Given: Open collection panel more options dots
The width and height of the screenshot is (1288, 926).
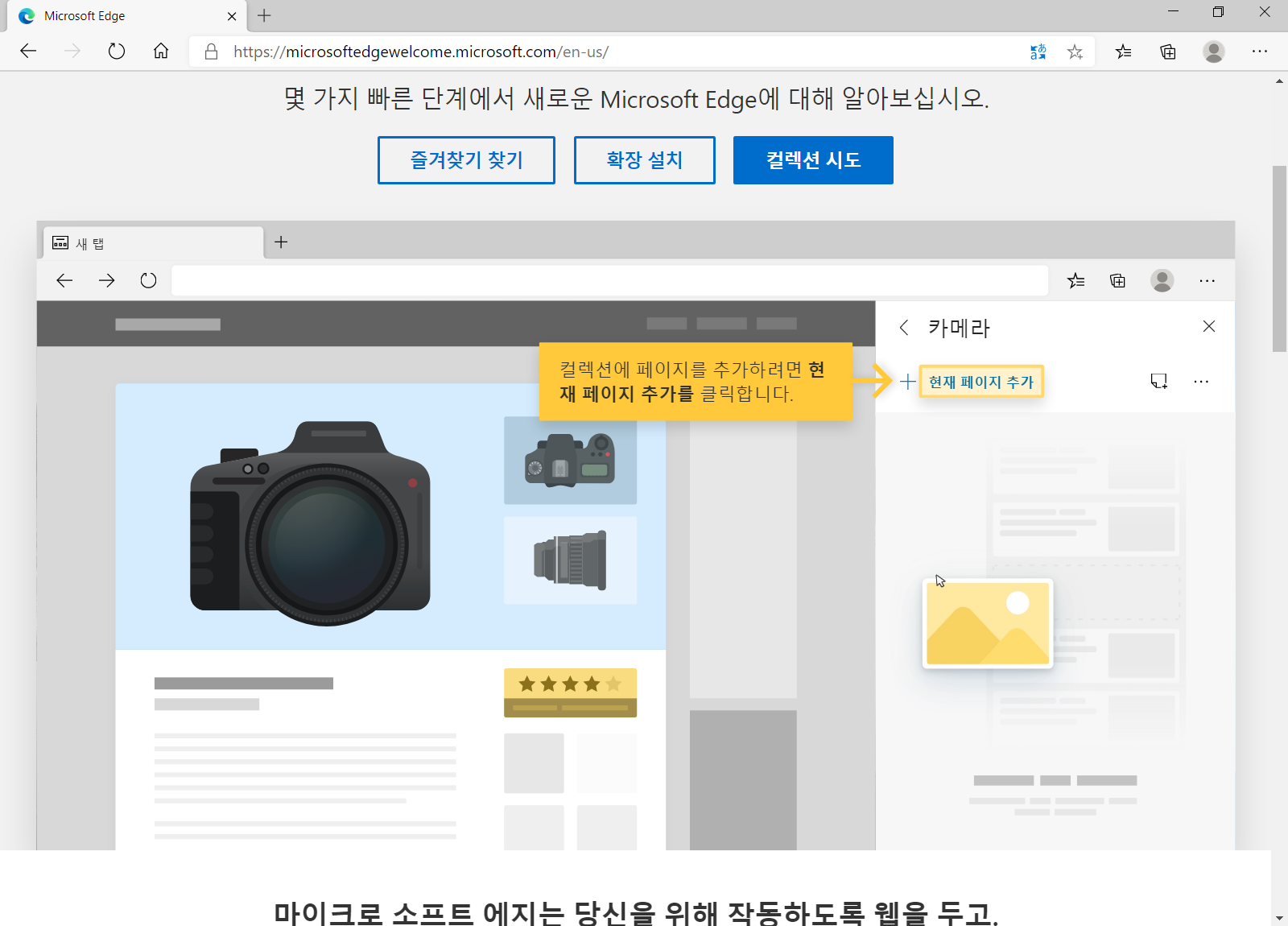Looking at the screenshot, I should [1201, 381].
